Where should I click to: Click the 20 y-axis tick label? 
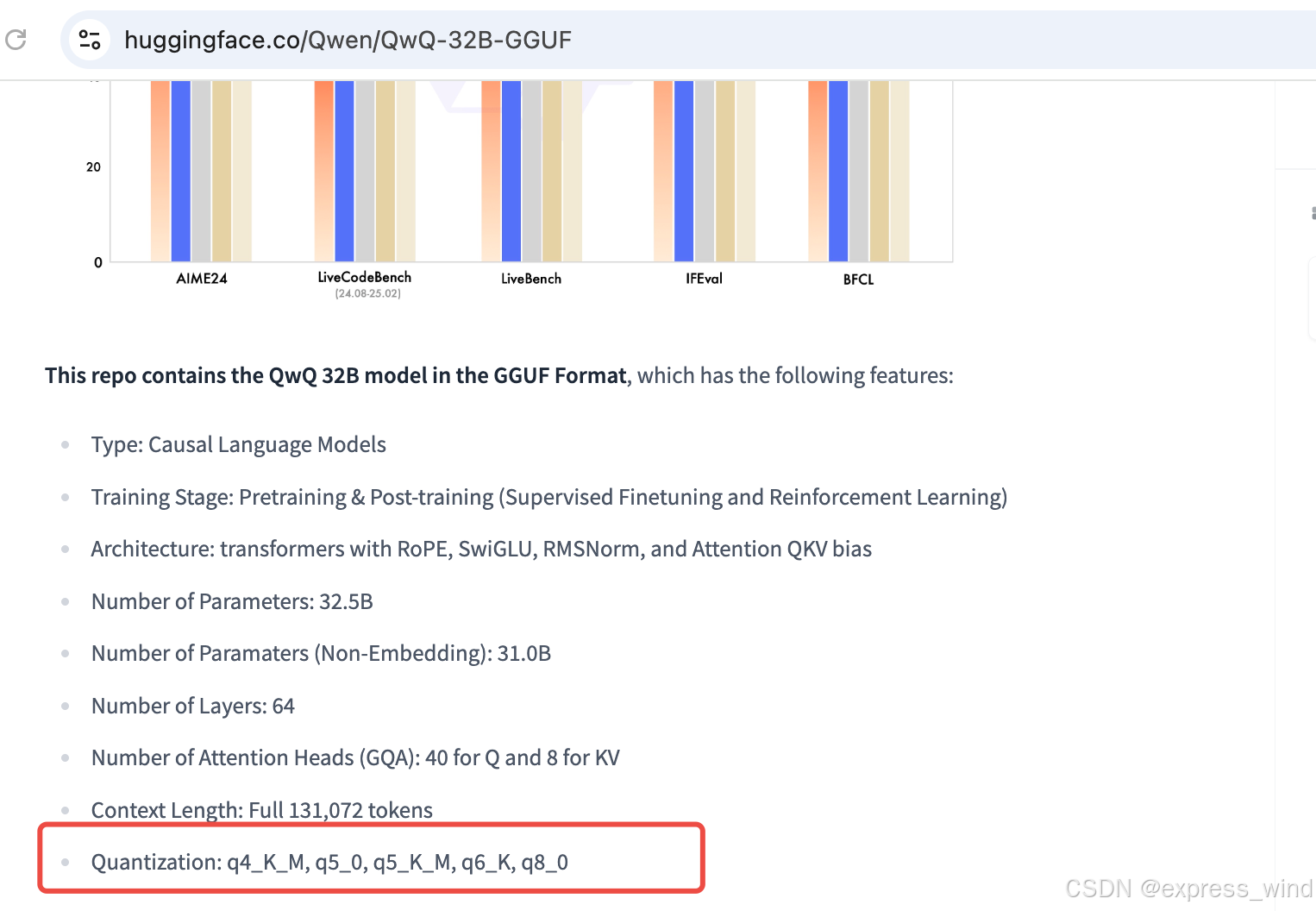coord(93,167)
